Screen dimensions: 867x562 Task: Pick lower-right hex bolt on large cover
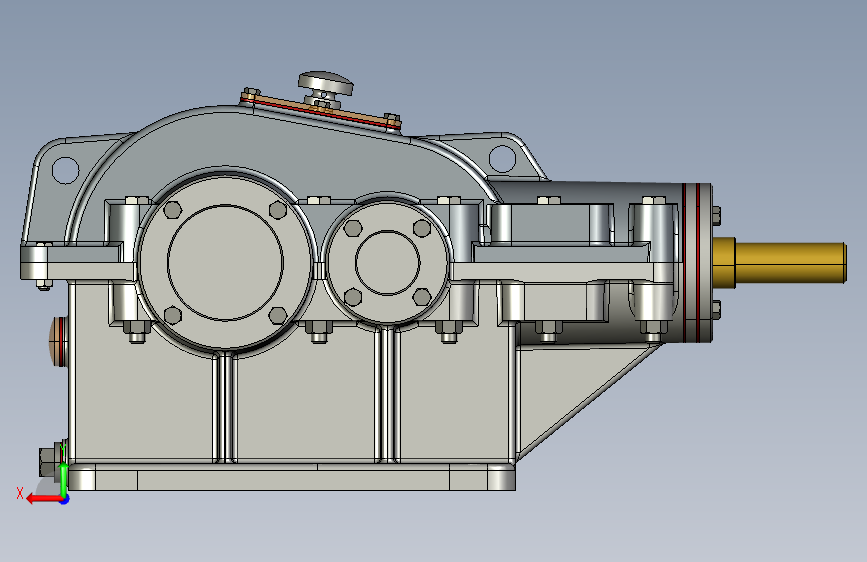[278, 315]
